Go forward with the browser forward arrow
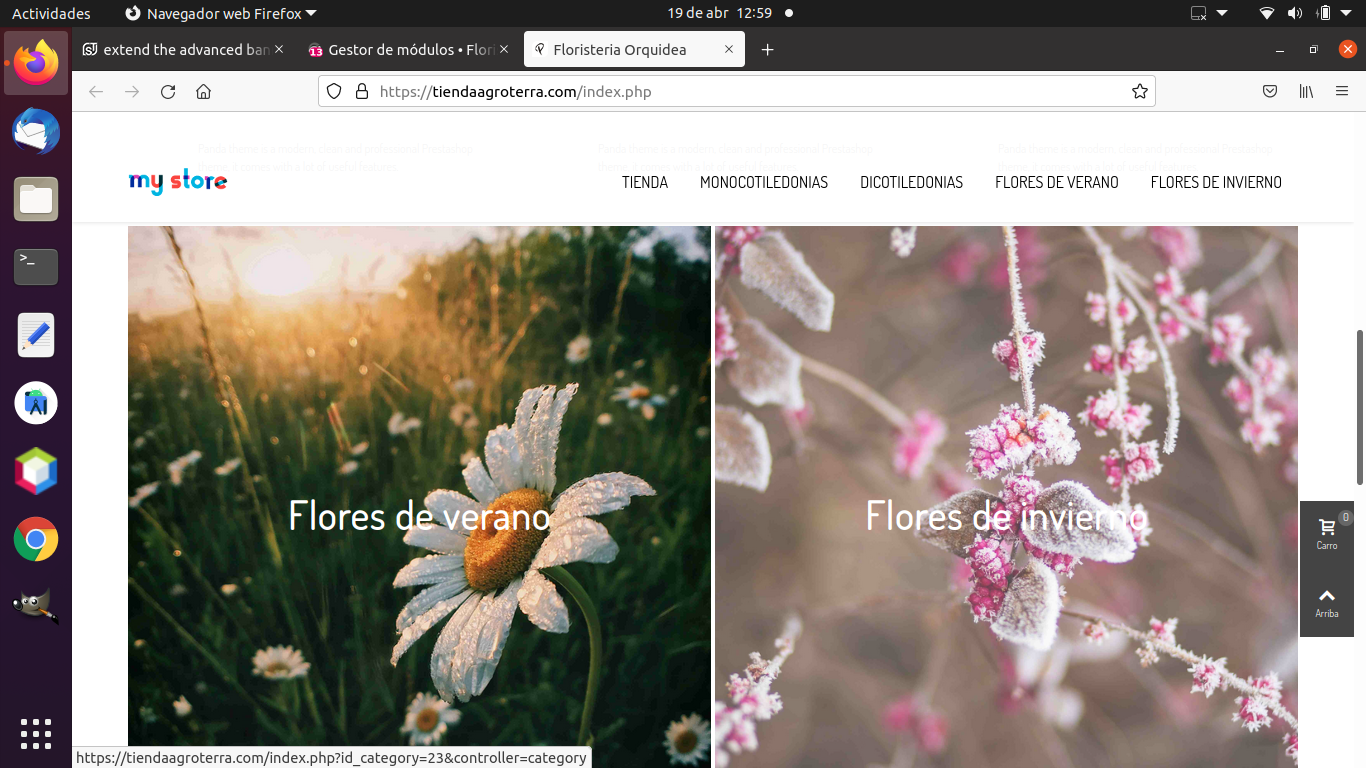 point(132,92)
